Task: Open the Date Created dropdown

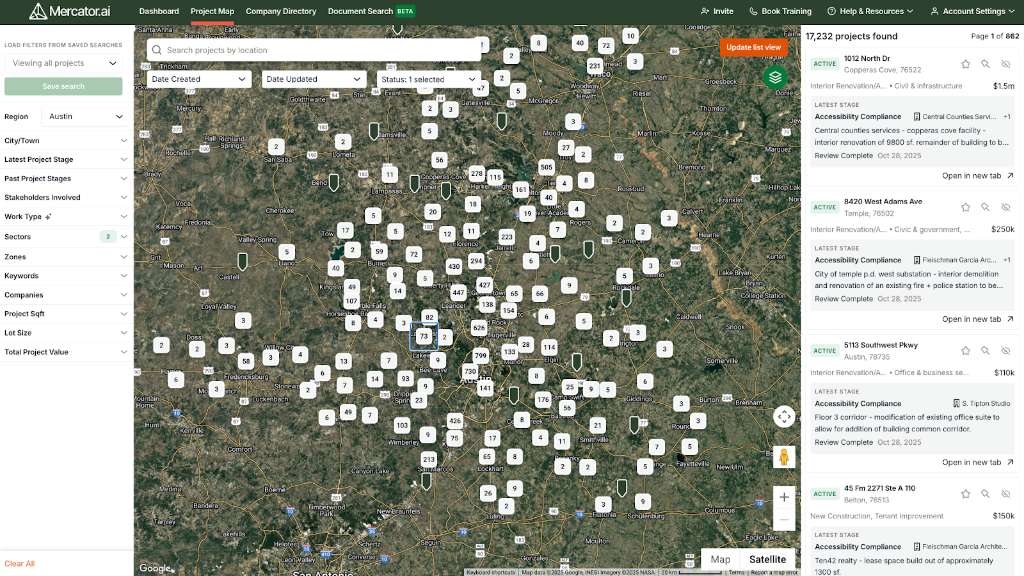Action: coord(199,79)
